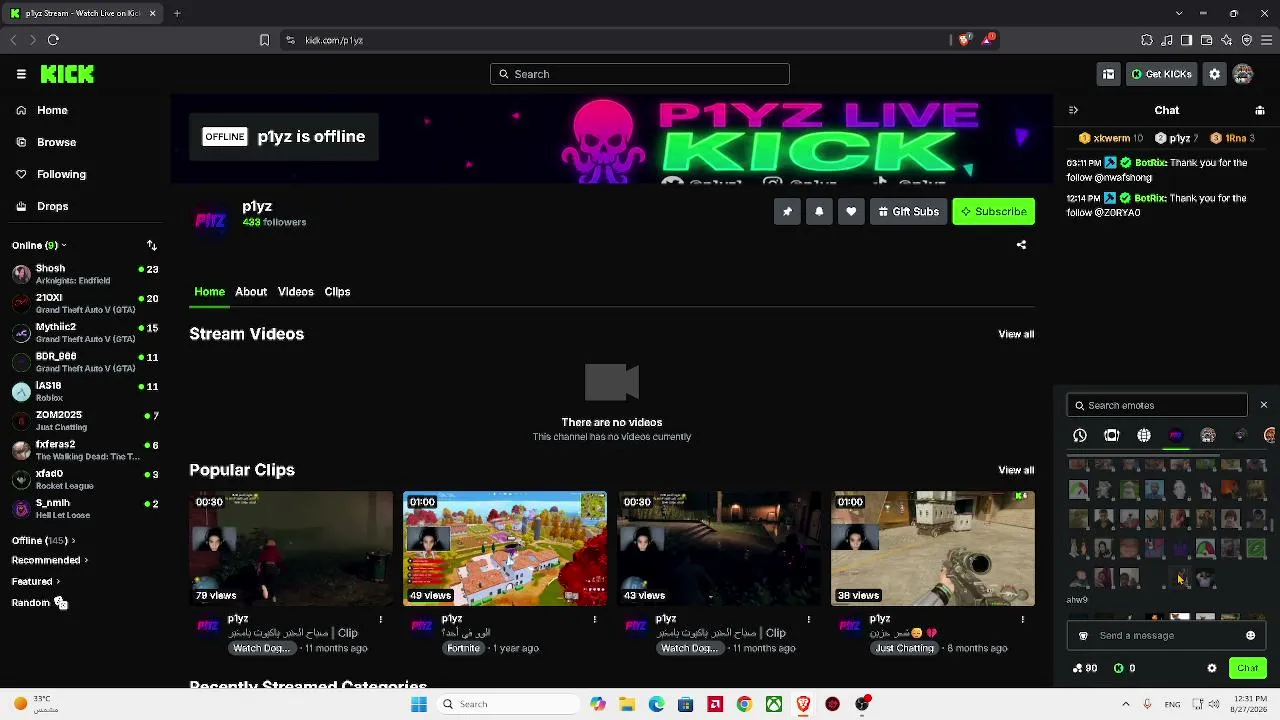Open Brave Wallet icon
This screenshot has width=1280, height=720.
(x=1207, y=40)
